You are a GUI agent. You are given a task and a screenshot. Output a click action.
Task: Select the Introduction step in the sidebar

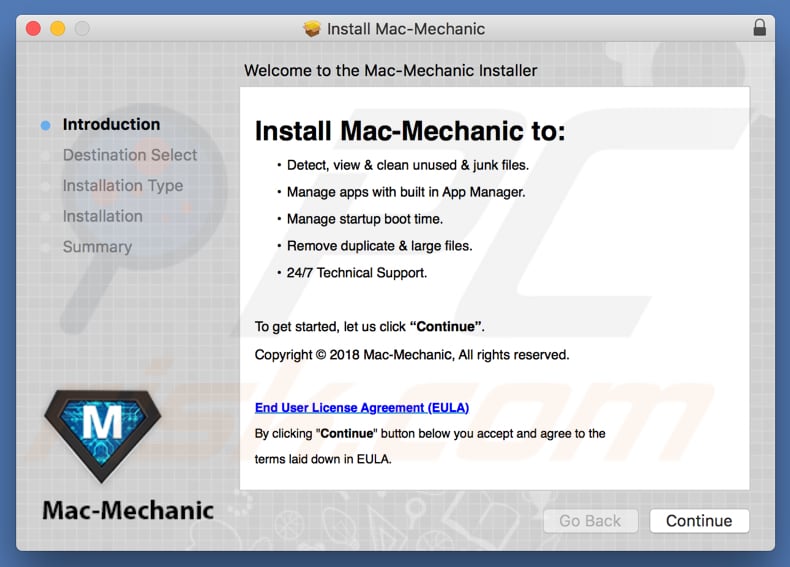[111, 125]
